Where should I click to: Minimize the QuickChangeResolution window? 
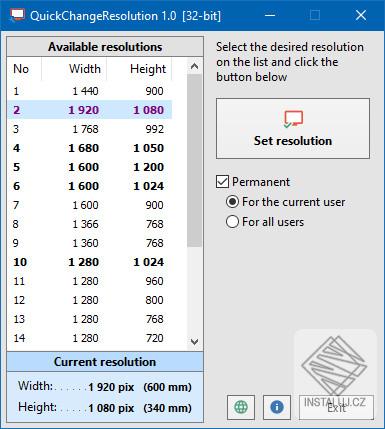click(270, 15)
